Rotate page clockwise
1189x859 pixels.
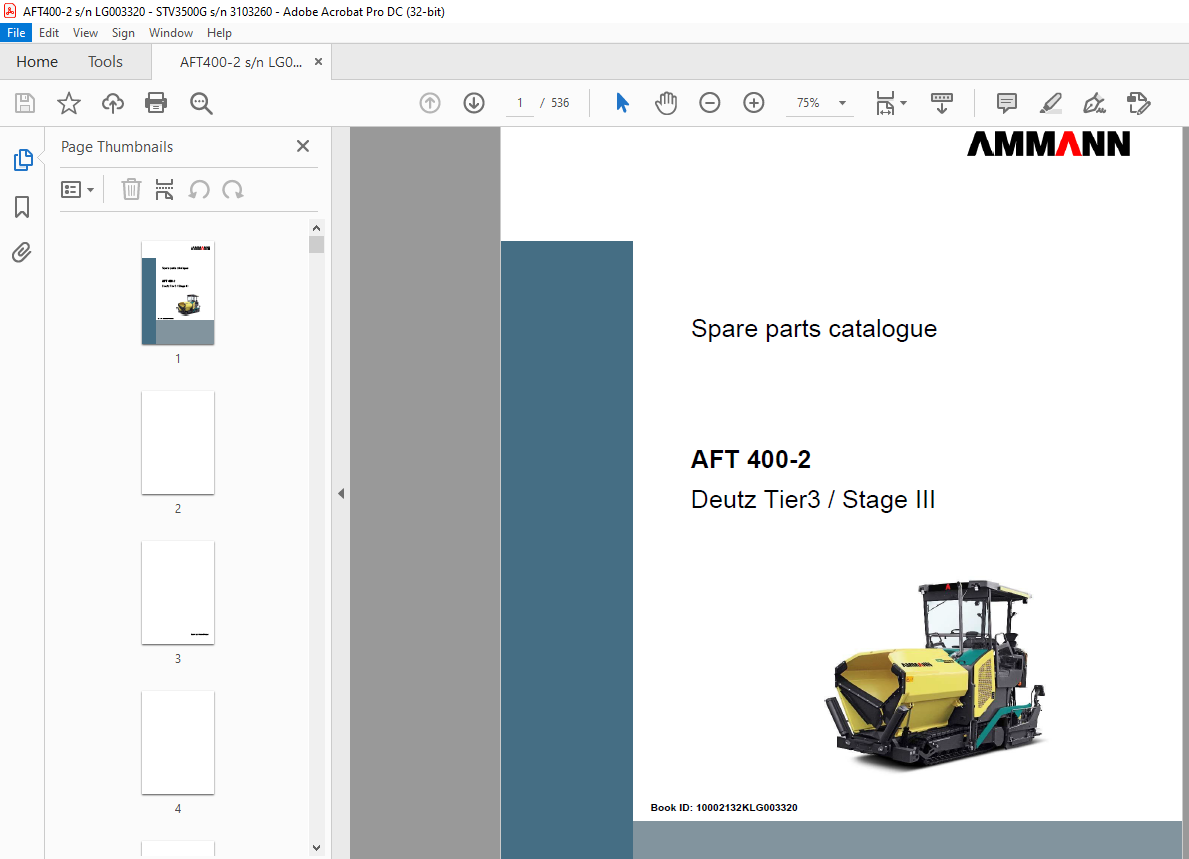click(233, 190)
